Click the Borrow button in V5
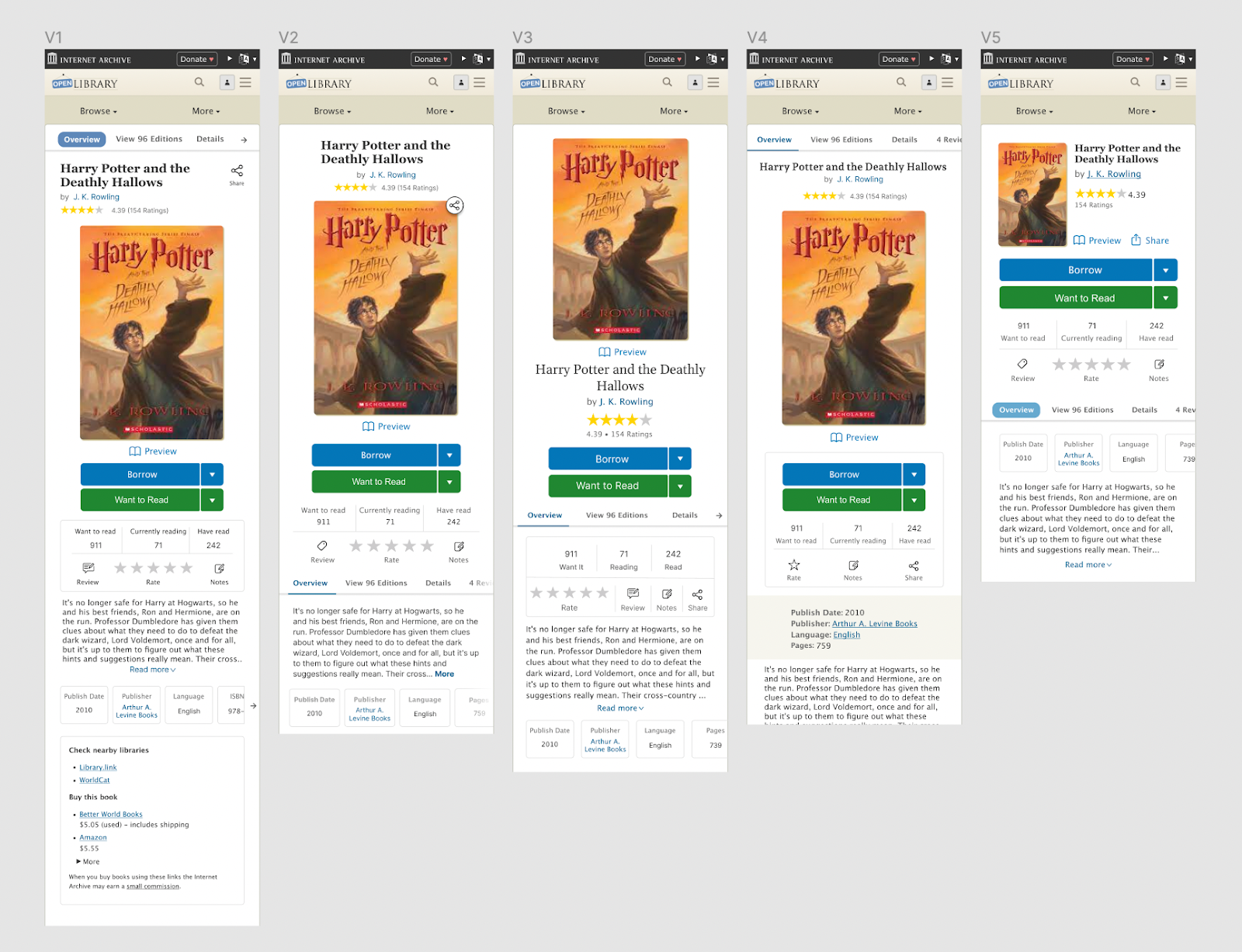Screen dimensions: 1242x952 click(x=1076, y=270)
